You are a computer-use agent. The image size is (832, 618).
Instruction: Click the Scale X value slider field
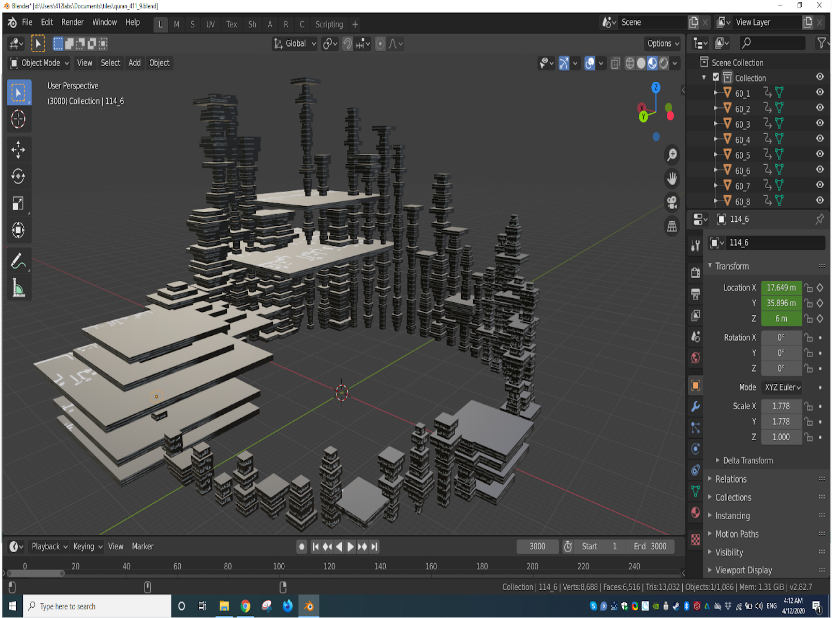point(780,406)
